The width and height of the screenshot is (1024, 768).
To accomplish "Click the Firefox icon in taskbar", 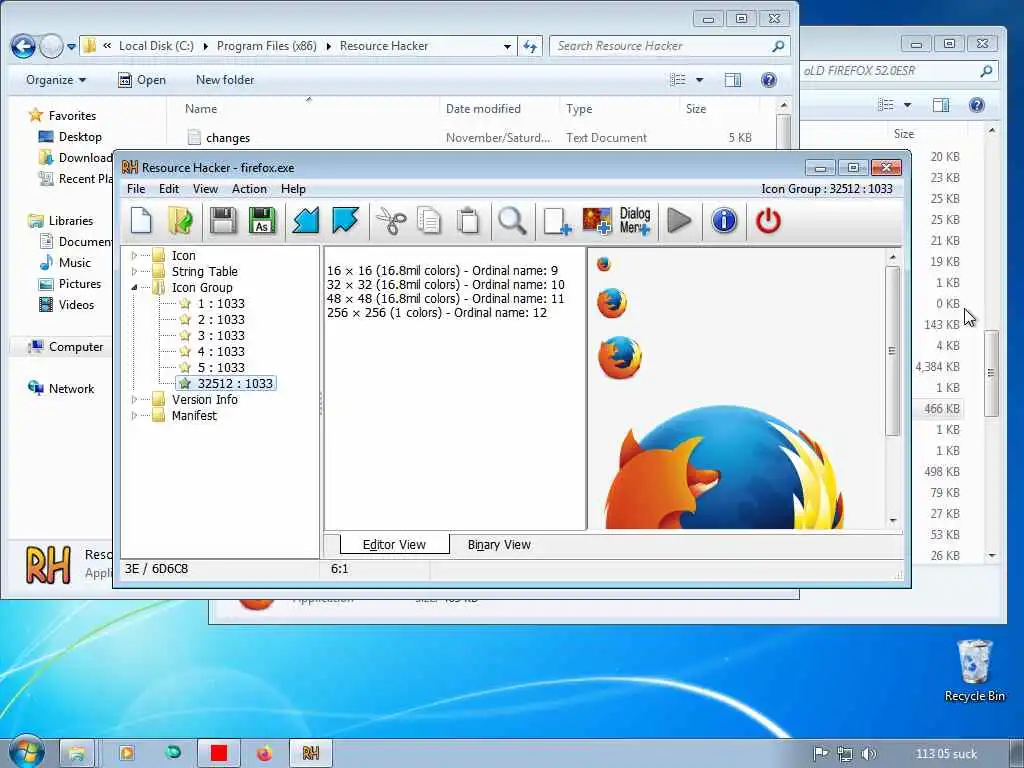I will pyautogui.click(x=264, y=754).
